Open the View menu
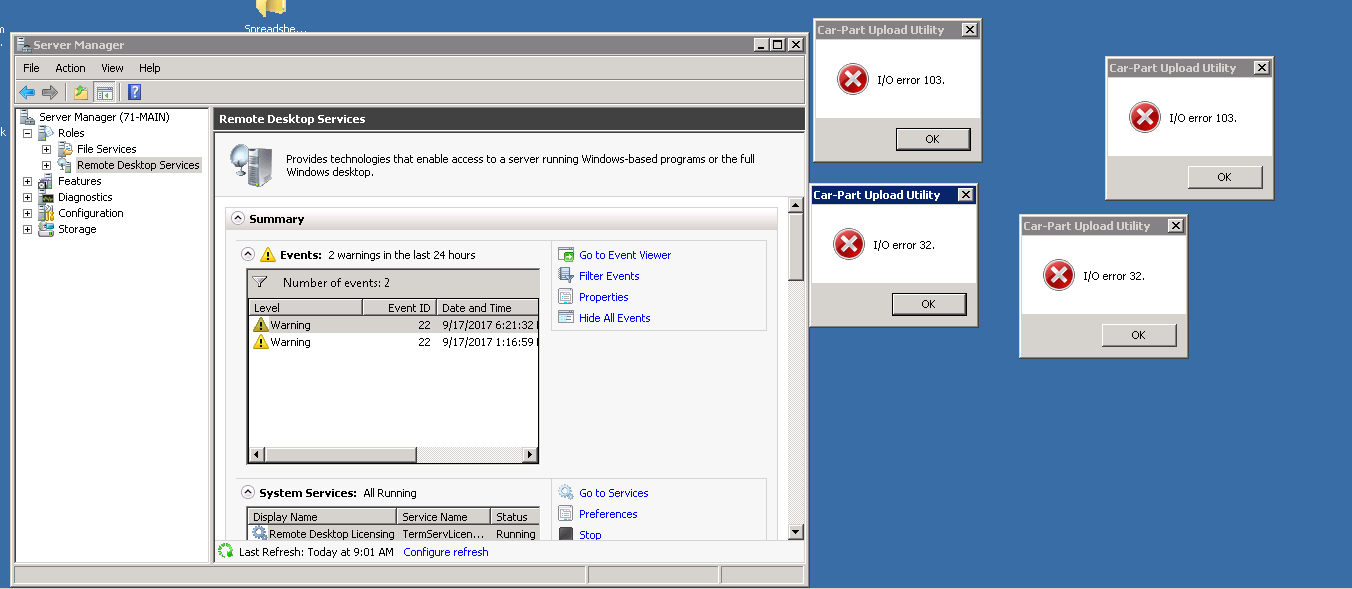This screenshot has height=589, width=1352. [113, 68]
